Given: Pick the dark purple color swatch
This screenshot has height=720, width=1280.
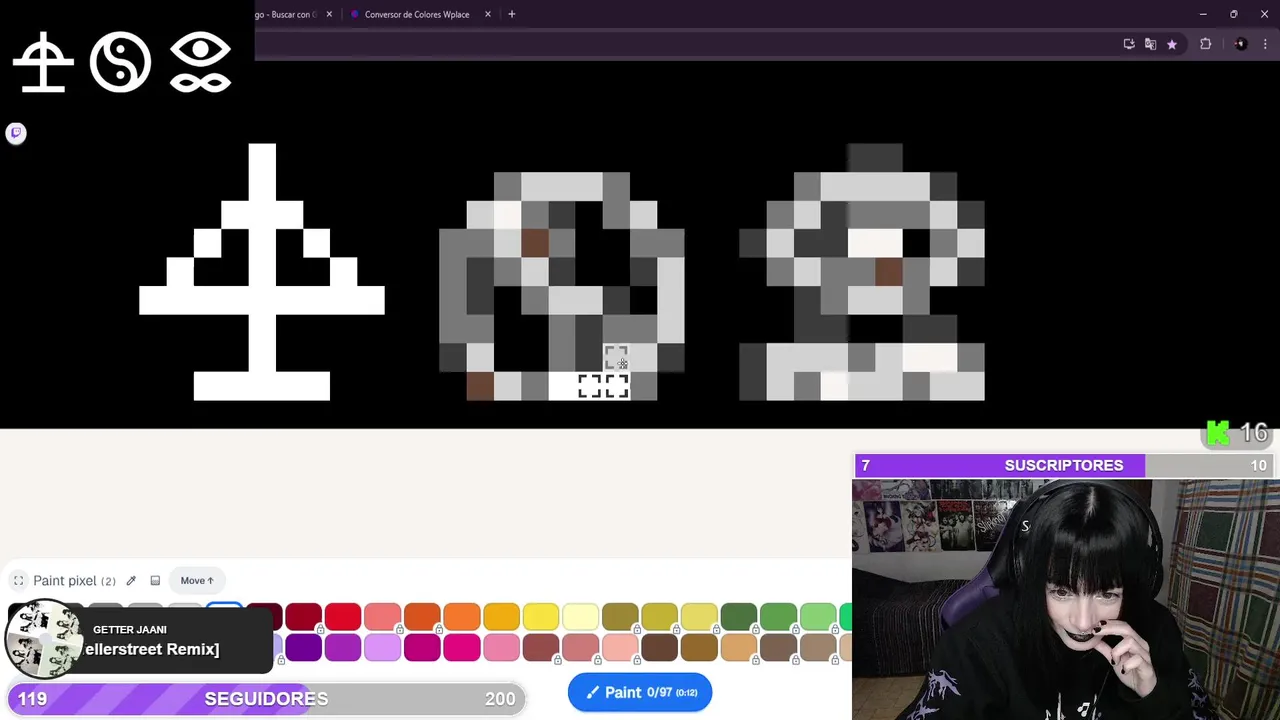Looking at the screenshot, I should tap(303, 648).
